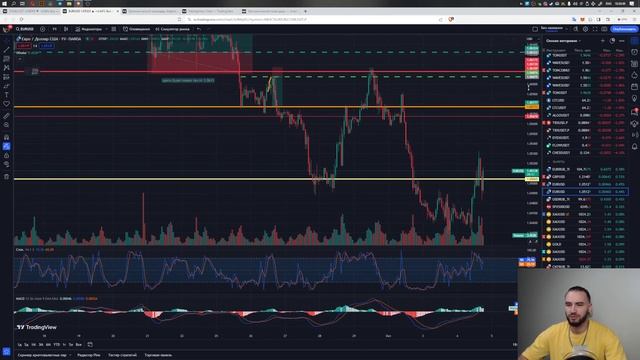This screenshot has height=360, width=640.
Task: Open the chats icon with red badge
Action: click(x=634, y=111)
